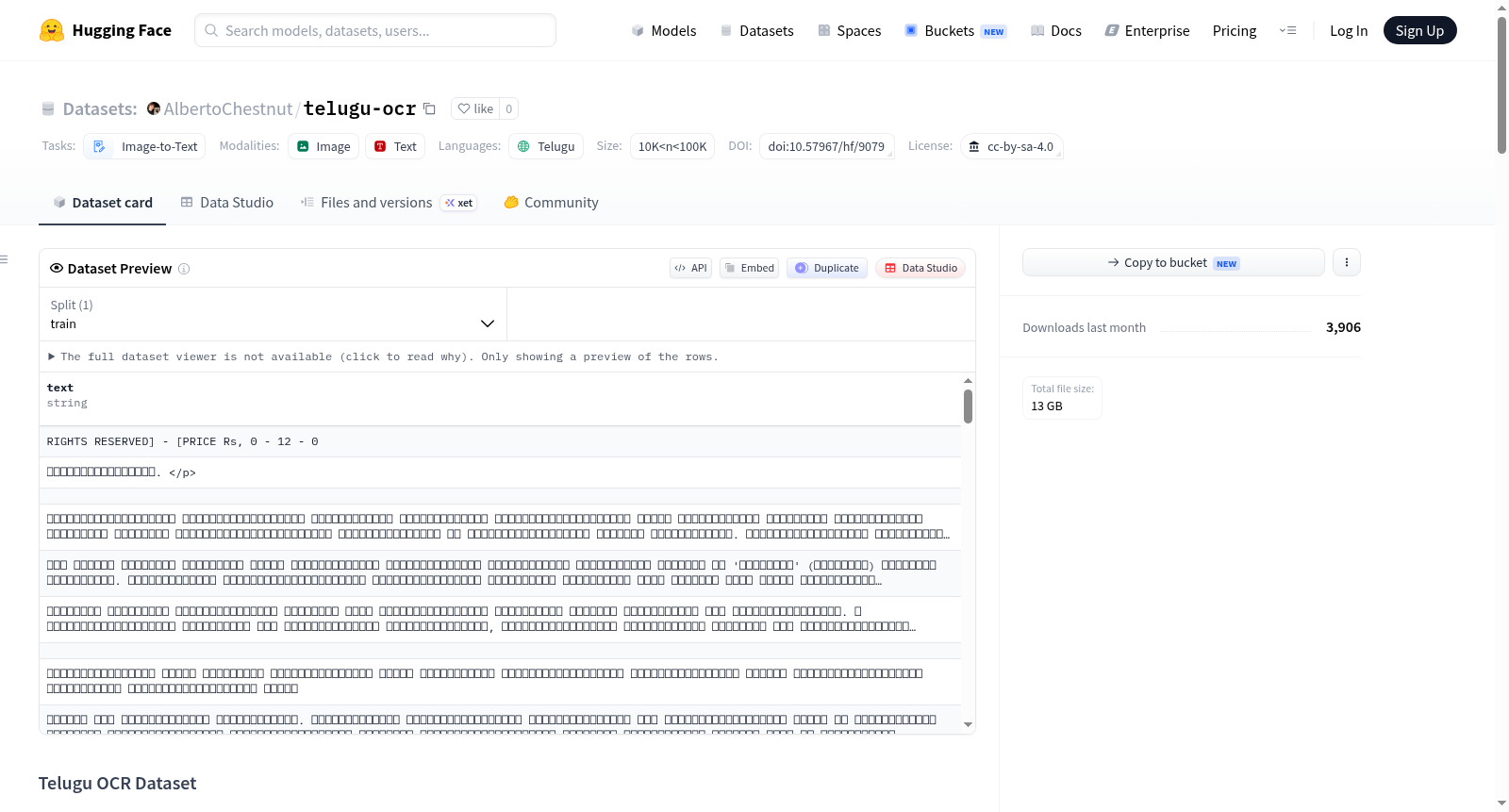
Task: Click the preview scroll-up arrow
Action: 968,380
